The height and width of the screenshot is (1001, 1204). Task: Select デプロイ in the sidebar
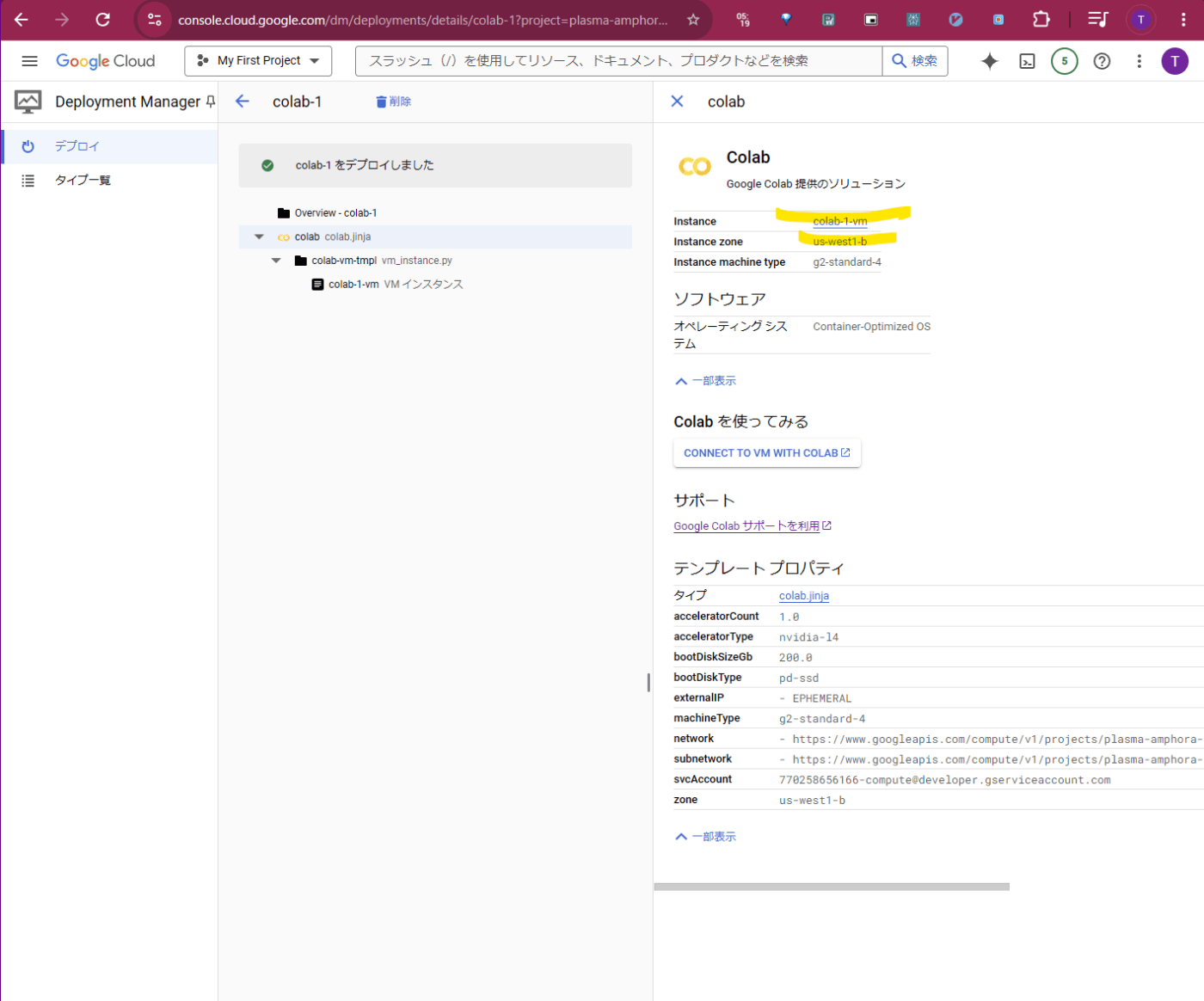tap(109, 146)
